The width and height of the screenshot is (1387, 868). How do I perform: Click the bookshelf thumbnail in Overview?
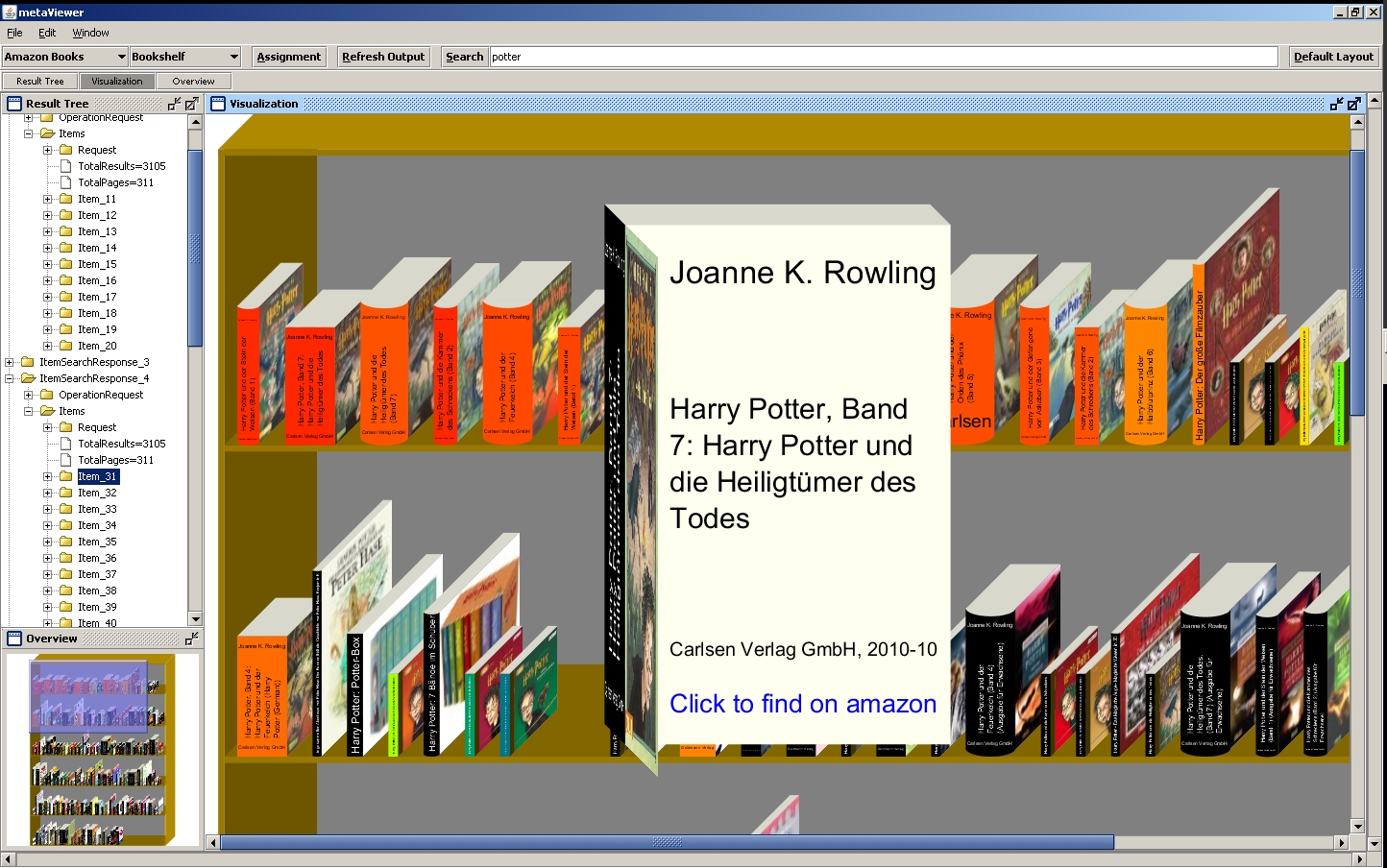point(101,749)
